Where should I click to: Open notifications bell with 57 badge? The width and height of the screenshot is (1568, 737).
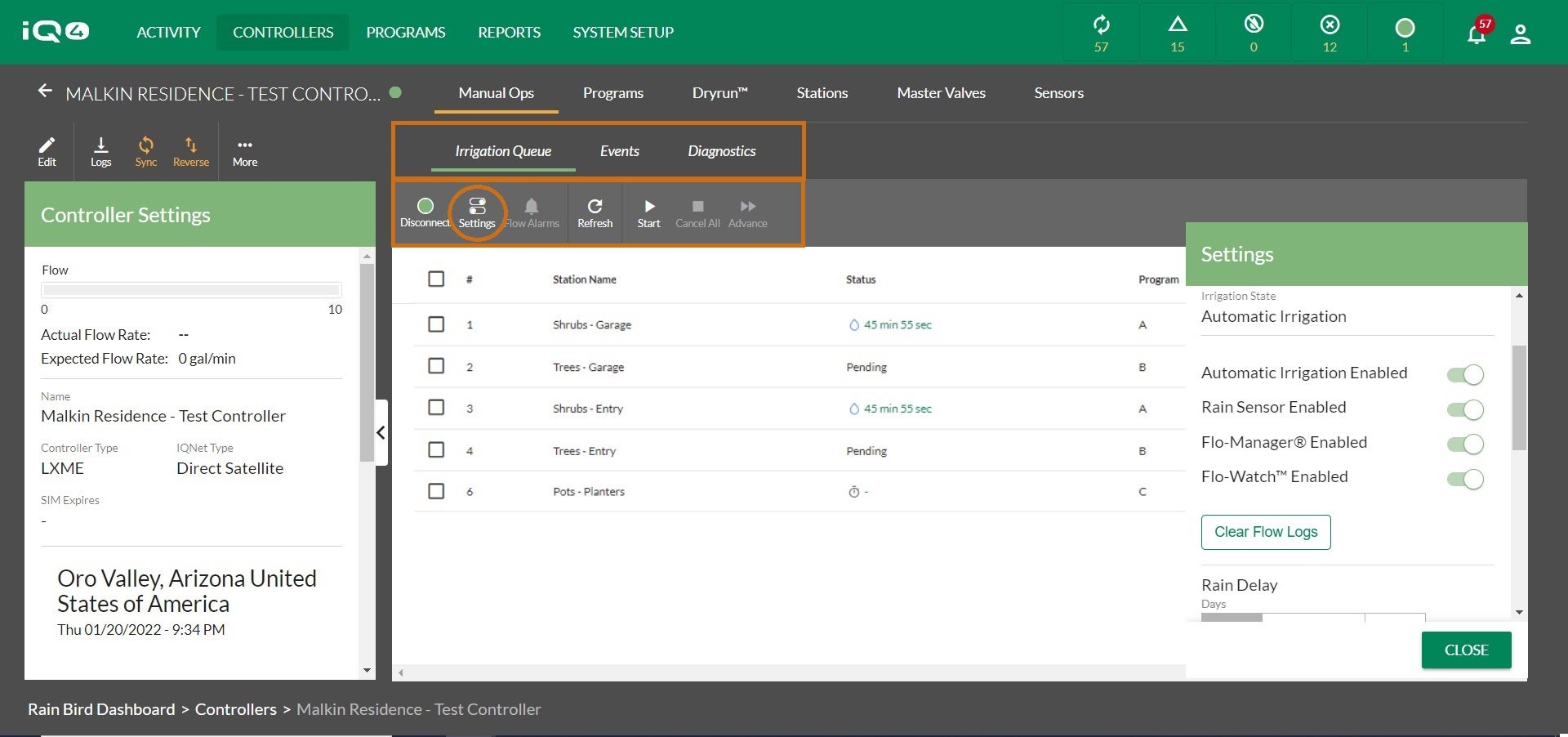(x=1477, y=33)
